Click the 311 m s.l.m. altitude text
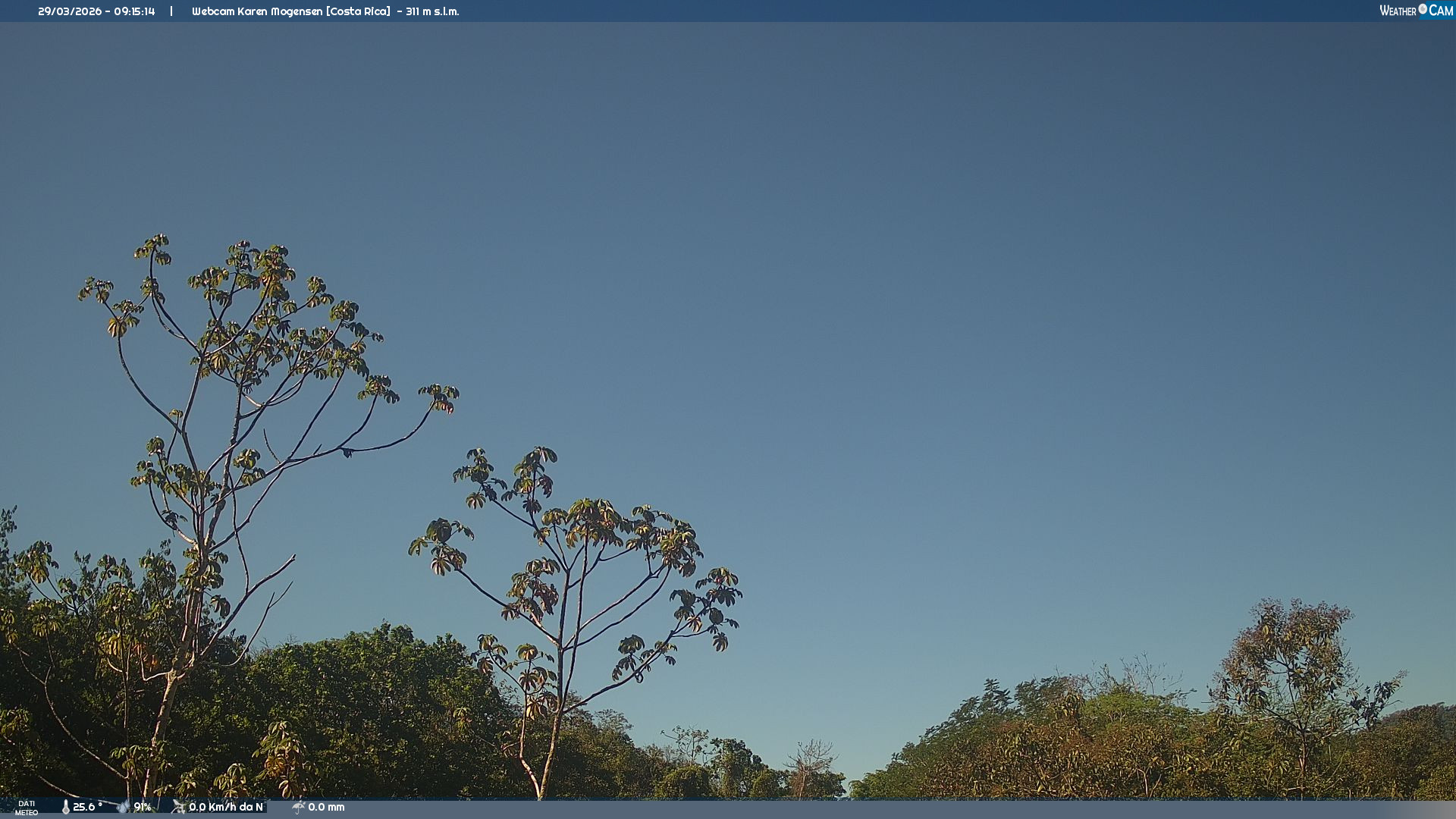 (432, 11)
